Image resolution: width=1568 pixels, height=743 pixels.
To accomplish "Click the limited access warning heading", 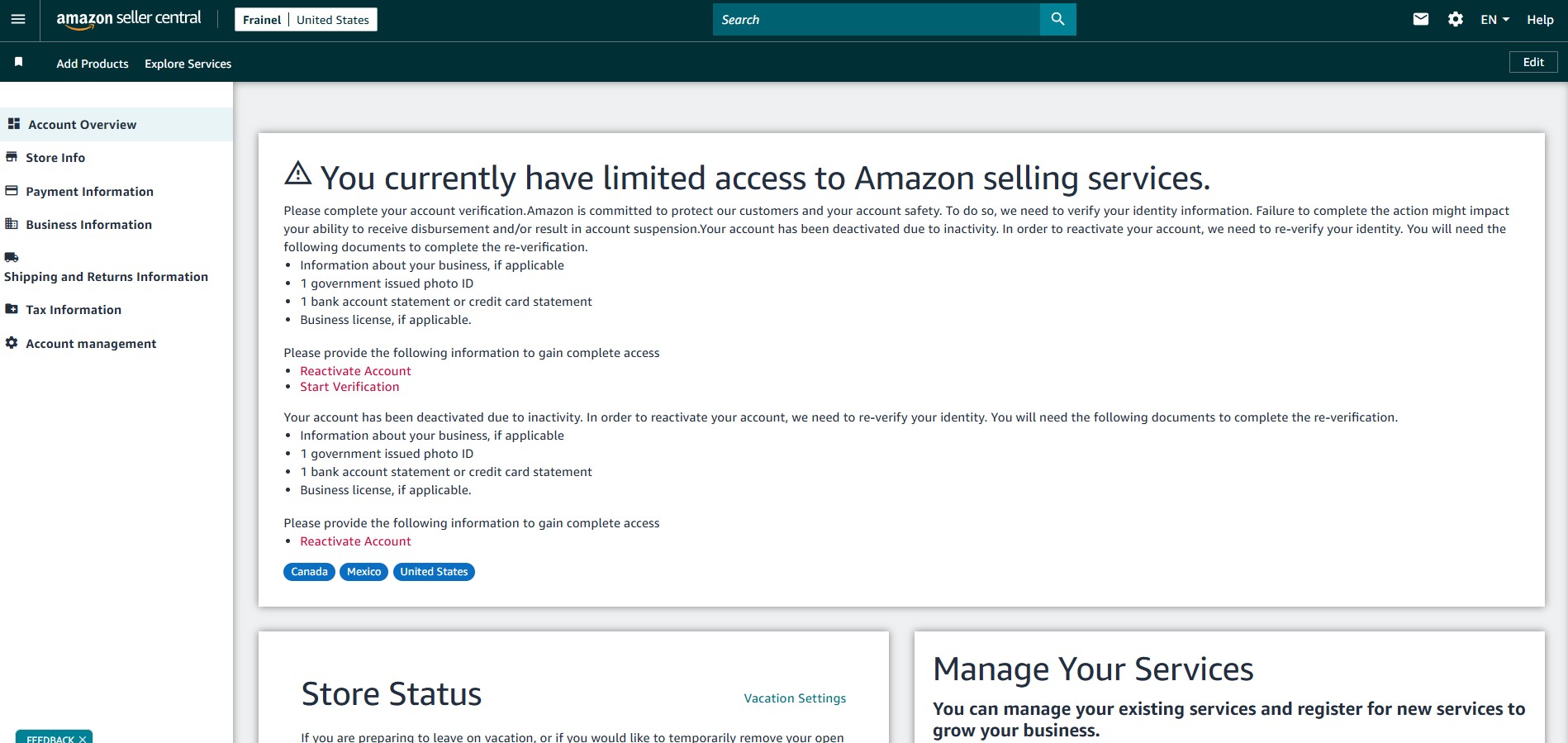I will [x=765, y=178].
